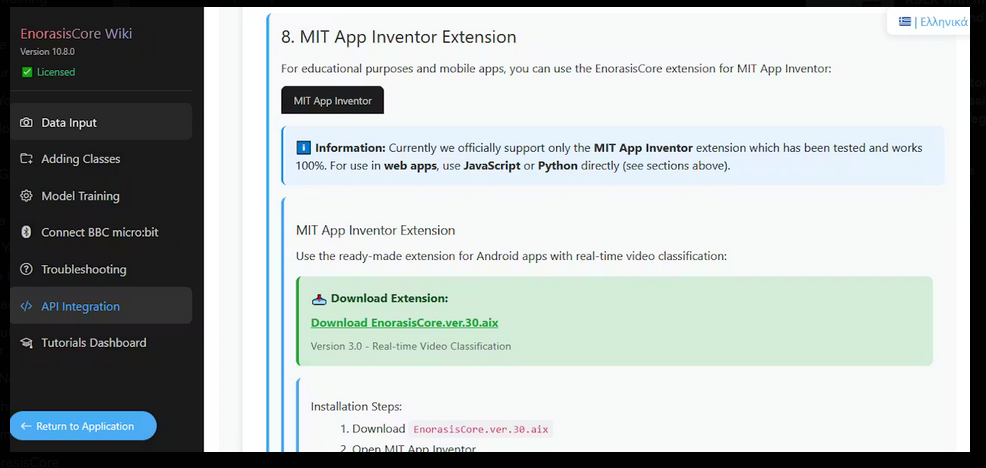Screen dimensions: 986x468
Task: Click the download icon beside Download Extension
Action: [x=319, y=299]
